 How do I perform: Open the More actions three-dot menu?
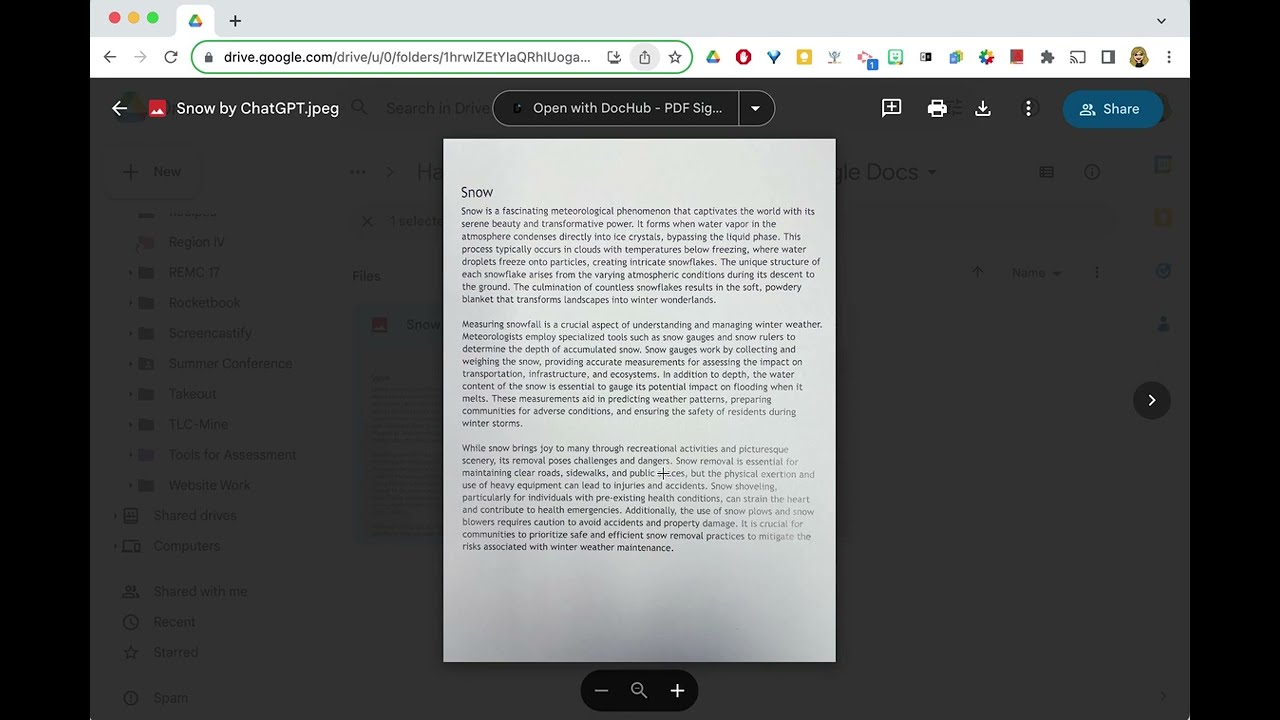1028,108
